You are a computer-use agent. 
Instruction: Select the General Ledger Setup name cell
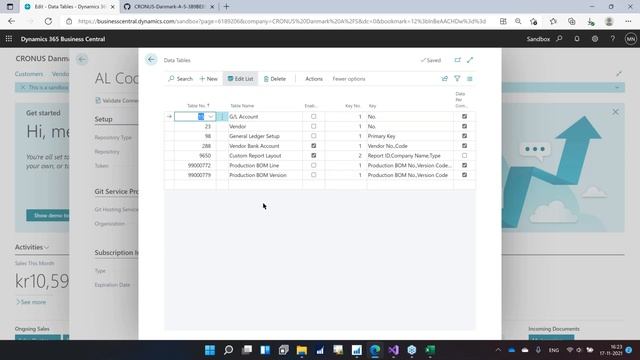[265, 136]
